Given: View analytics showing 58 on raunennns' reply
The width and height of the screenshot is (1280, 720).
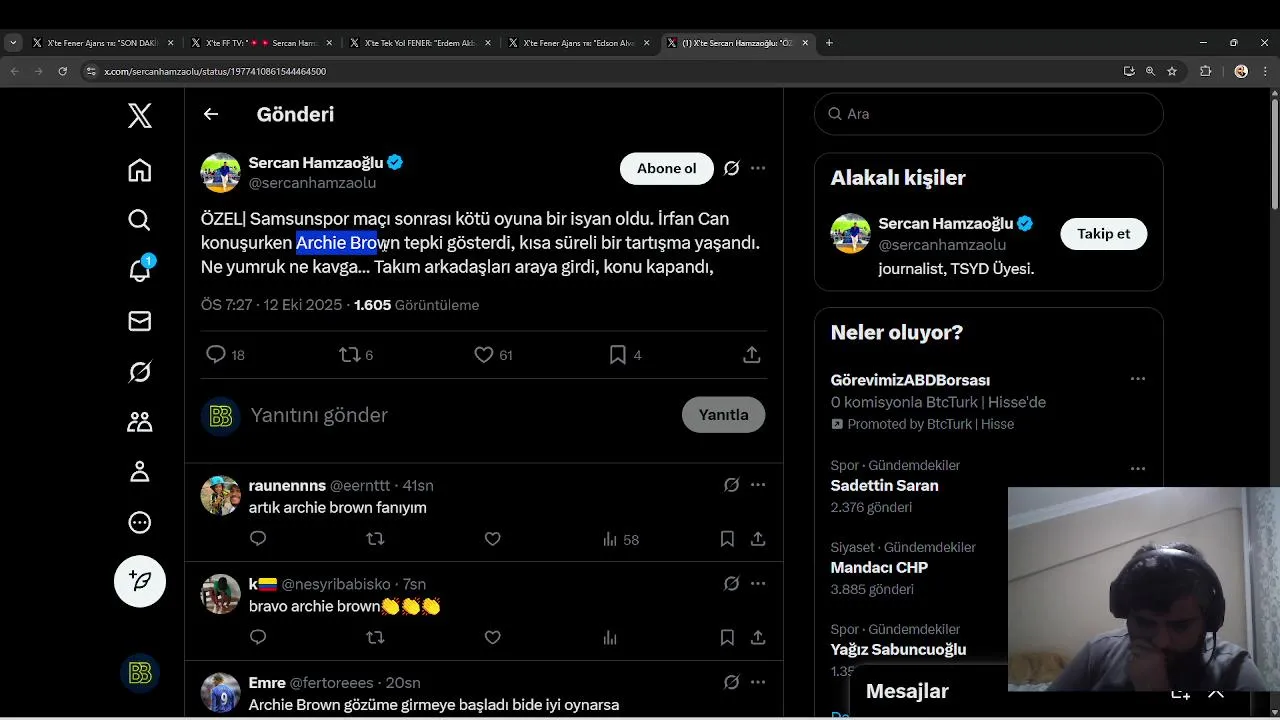Looking at the screenshot, I should pos(620,540).
